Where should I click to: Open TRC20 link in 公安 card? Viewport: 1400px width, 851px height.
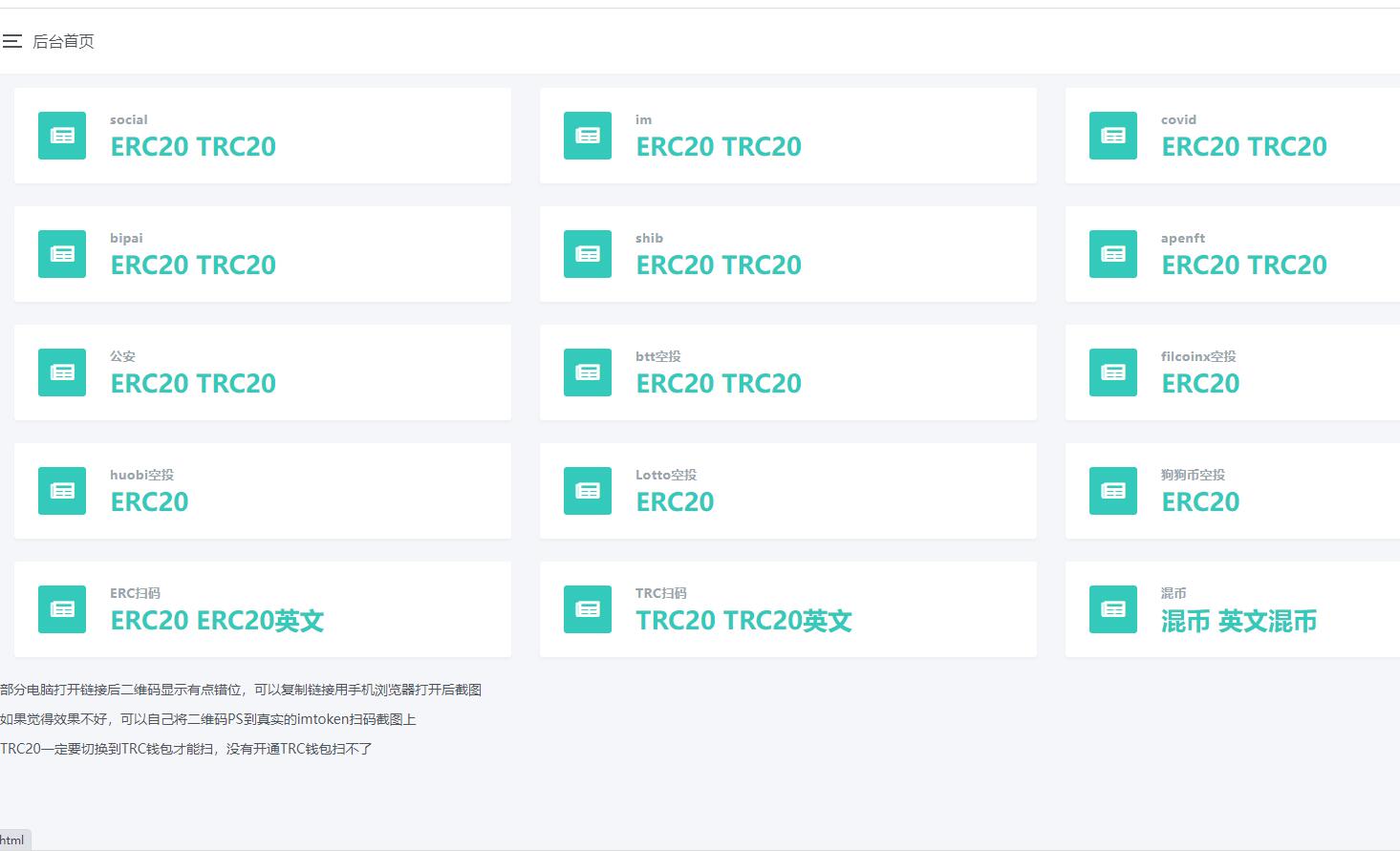coord(235,384)
